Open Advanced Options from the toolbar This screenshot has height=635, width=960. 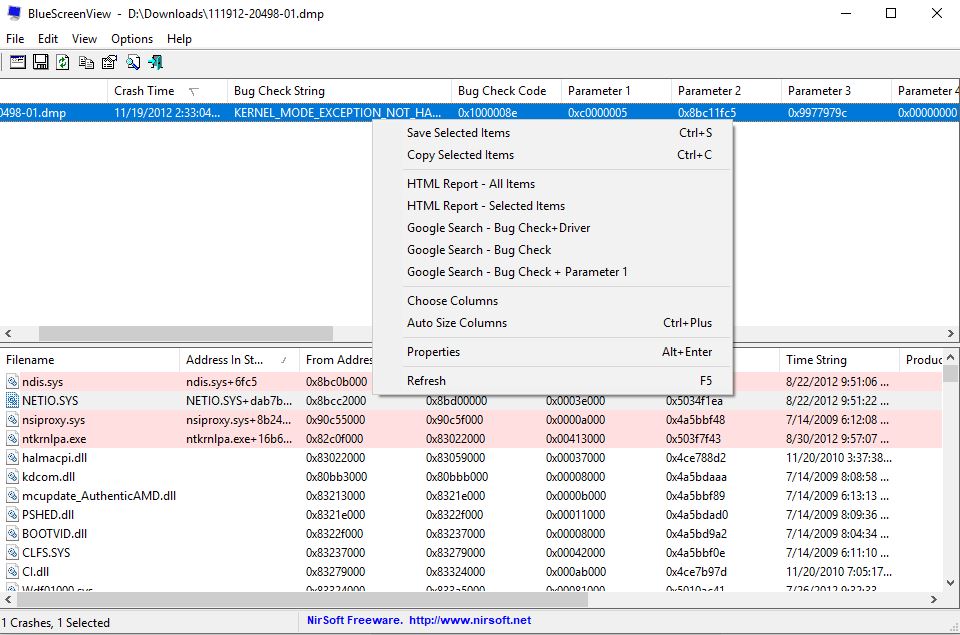point(18,62)
